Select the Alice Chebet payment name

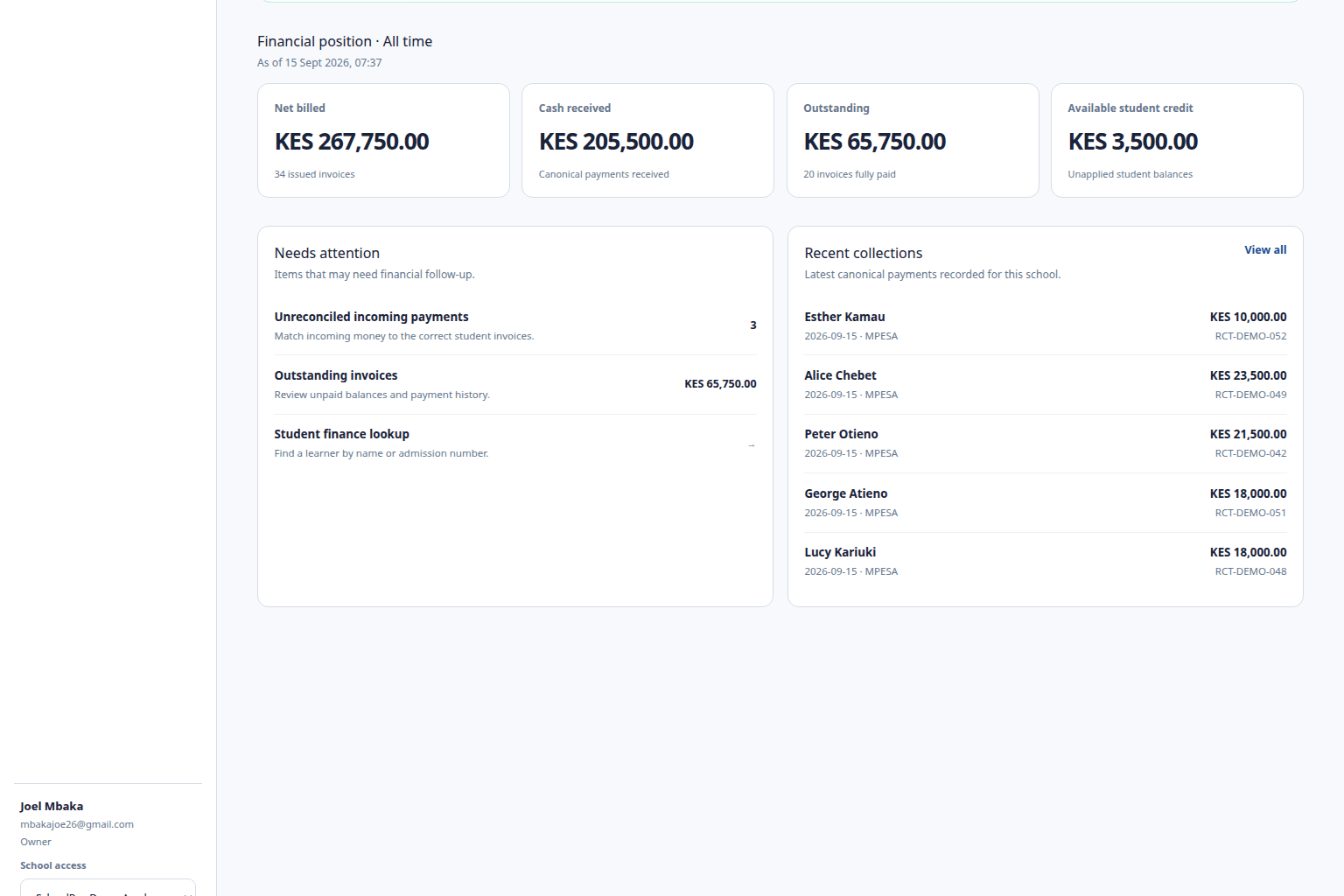click(x=840, y=375)
